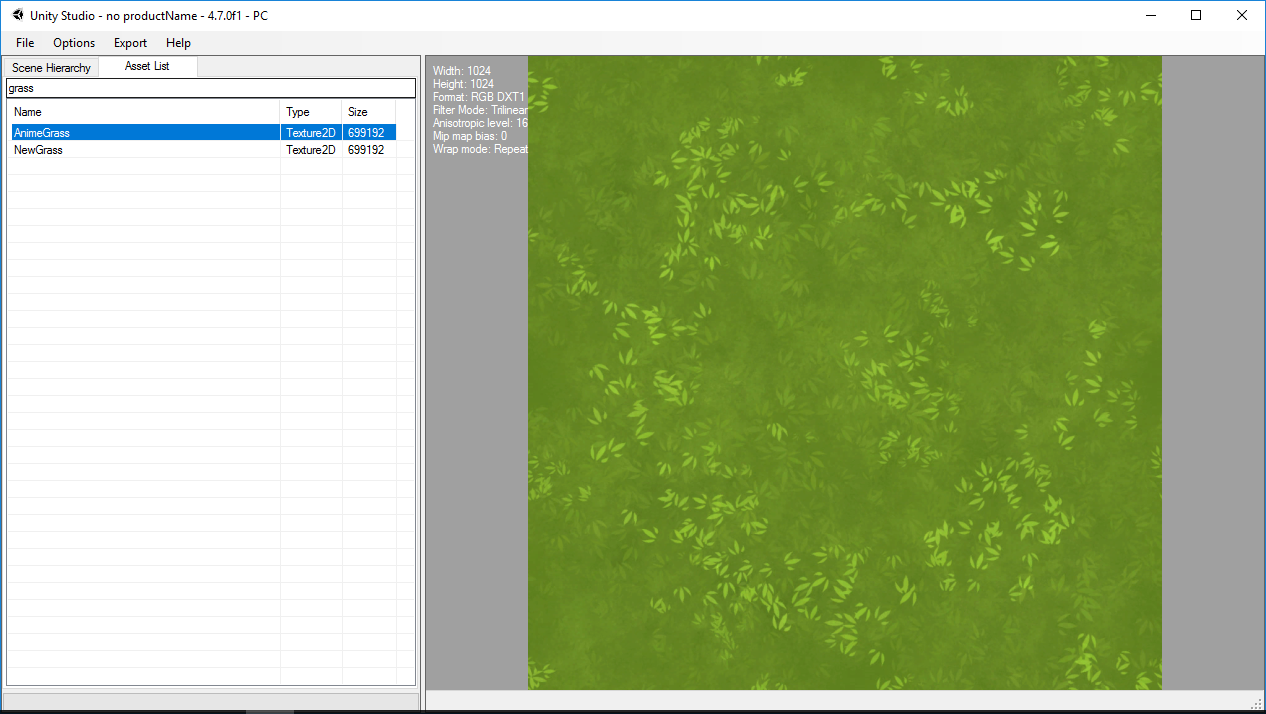Click the 699192 size cell of NewGrass
Viewport: 1266px width, 714px height.
pyautogui.click(x=369, y=150)
